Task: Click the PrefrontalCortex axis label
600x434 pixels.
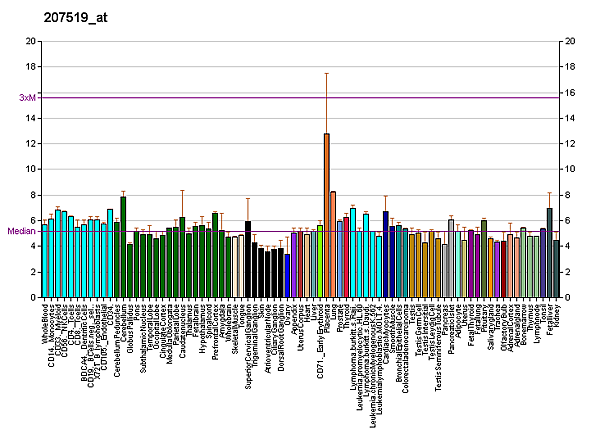Action: [216, 332]
